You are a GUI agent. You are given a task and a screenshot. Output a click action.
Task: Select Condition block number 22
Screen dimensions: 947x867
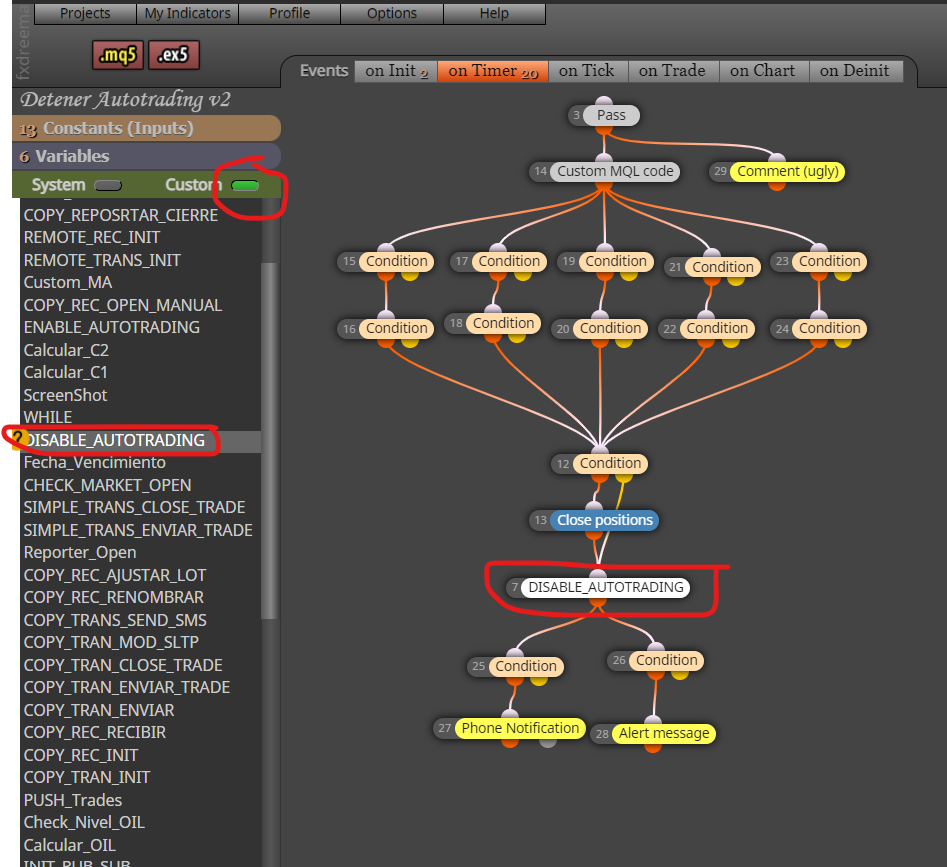717,328
